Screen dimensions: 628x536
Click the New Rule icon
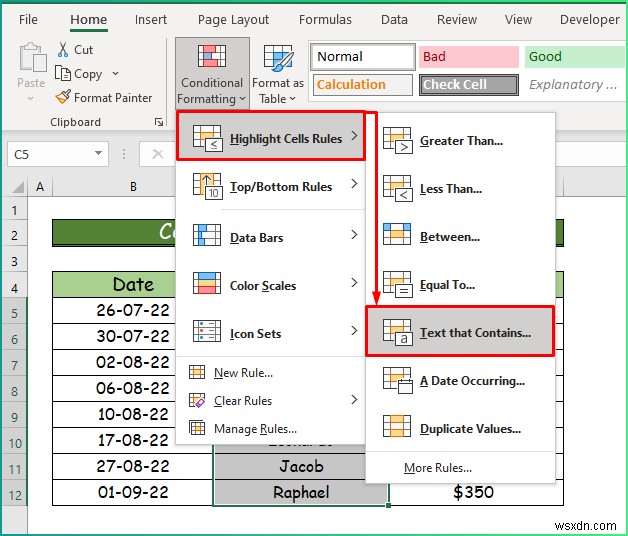(x=197, y=372)
